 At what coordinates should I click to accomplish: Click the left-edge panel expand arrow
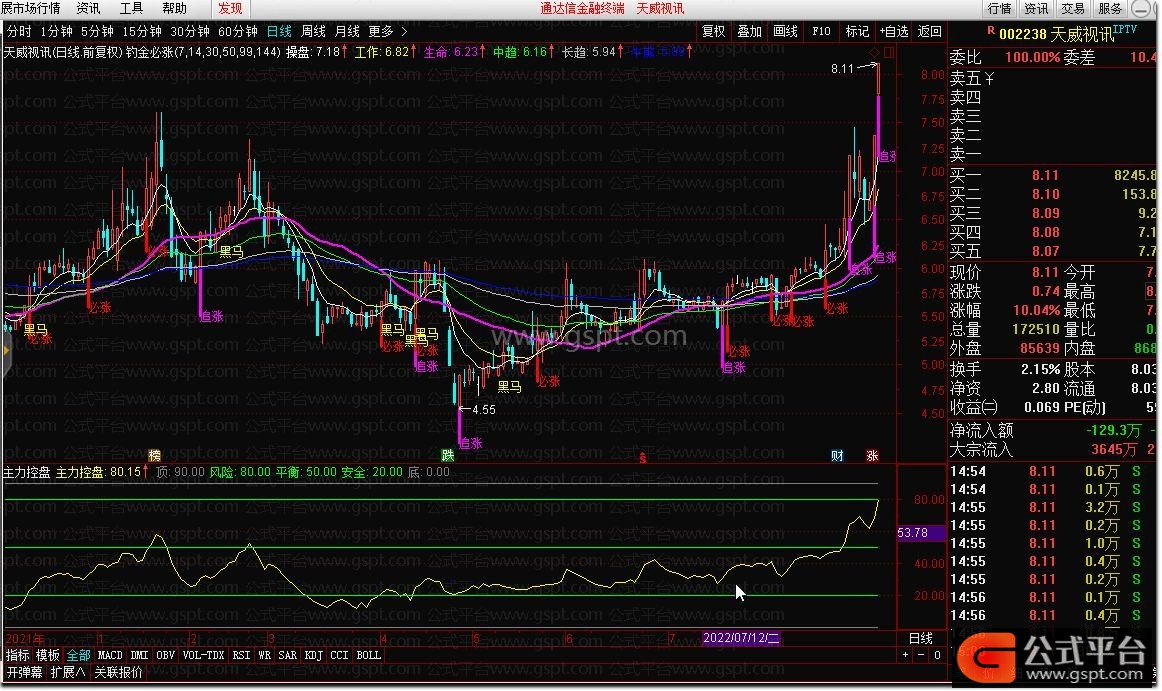6,349
